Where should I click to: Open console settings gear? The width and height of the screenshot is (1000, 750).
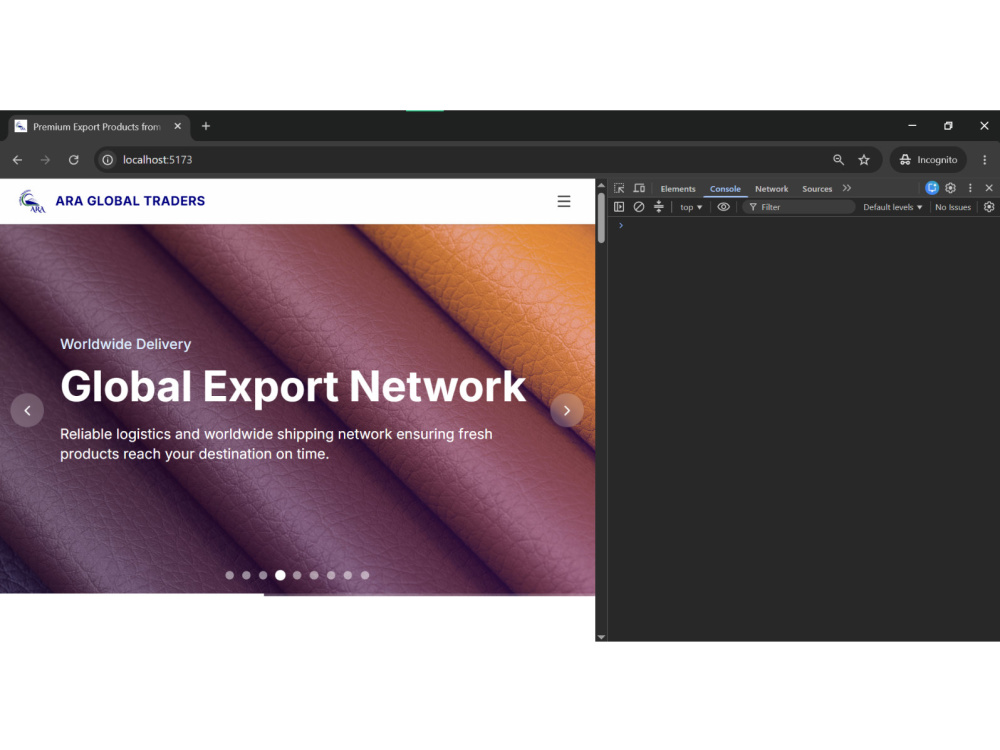(x=989, y=207)
